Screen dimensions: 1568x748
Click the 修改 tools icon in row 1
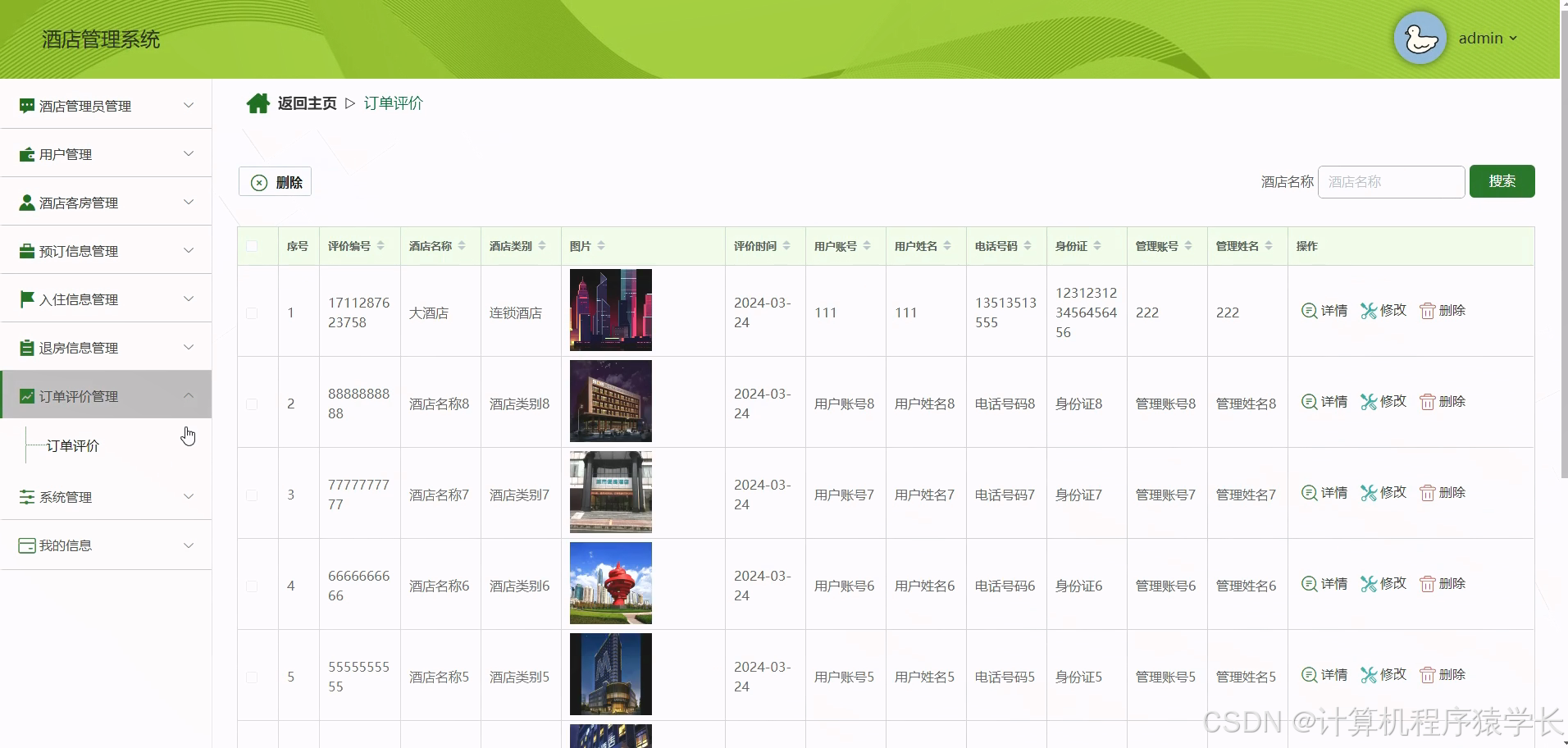(x=1368, y=311)
